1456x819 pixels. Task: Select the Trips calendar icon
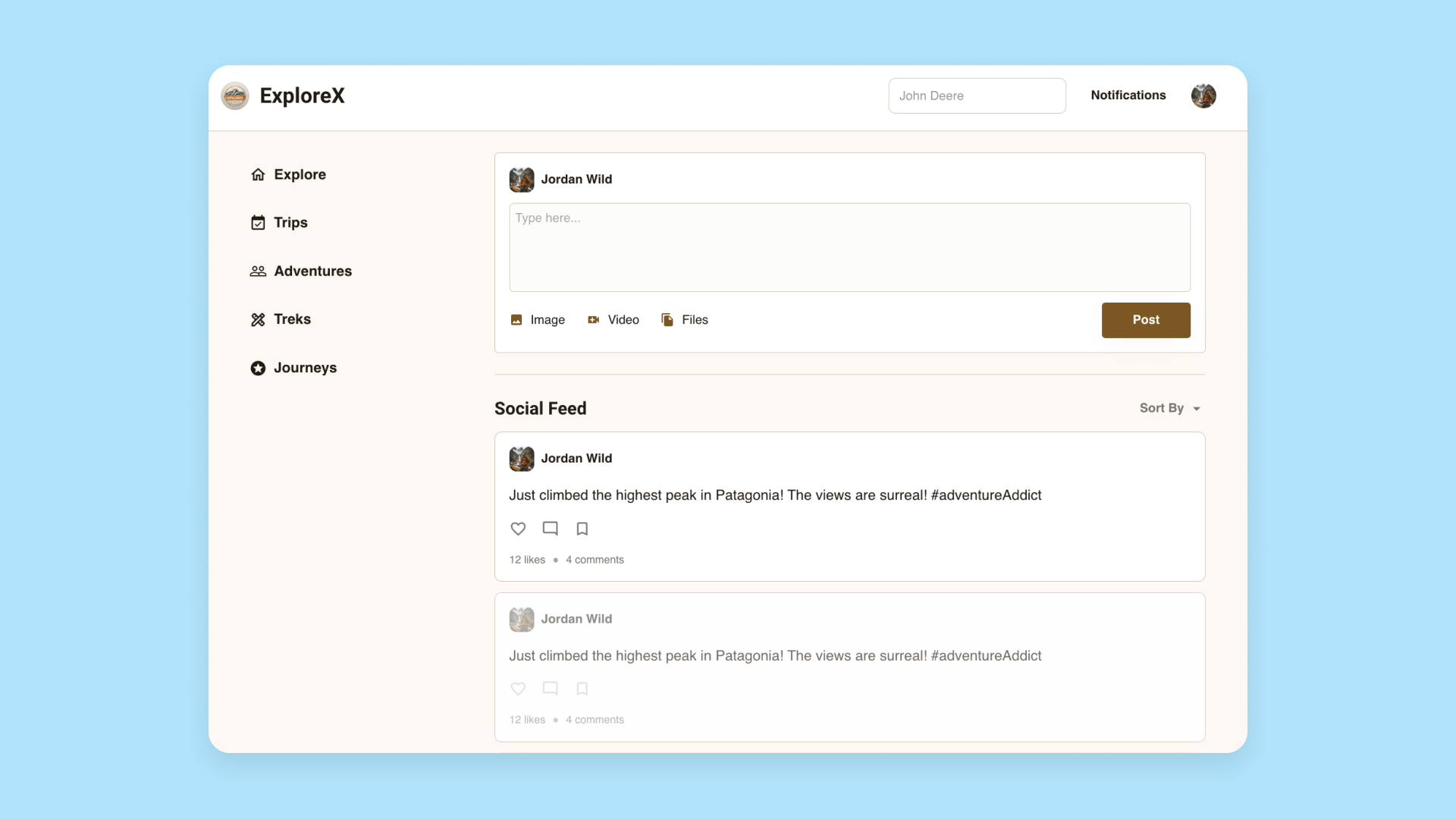(258, 222)
